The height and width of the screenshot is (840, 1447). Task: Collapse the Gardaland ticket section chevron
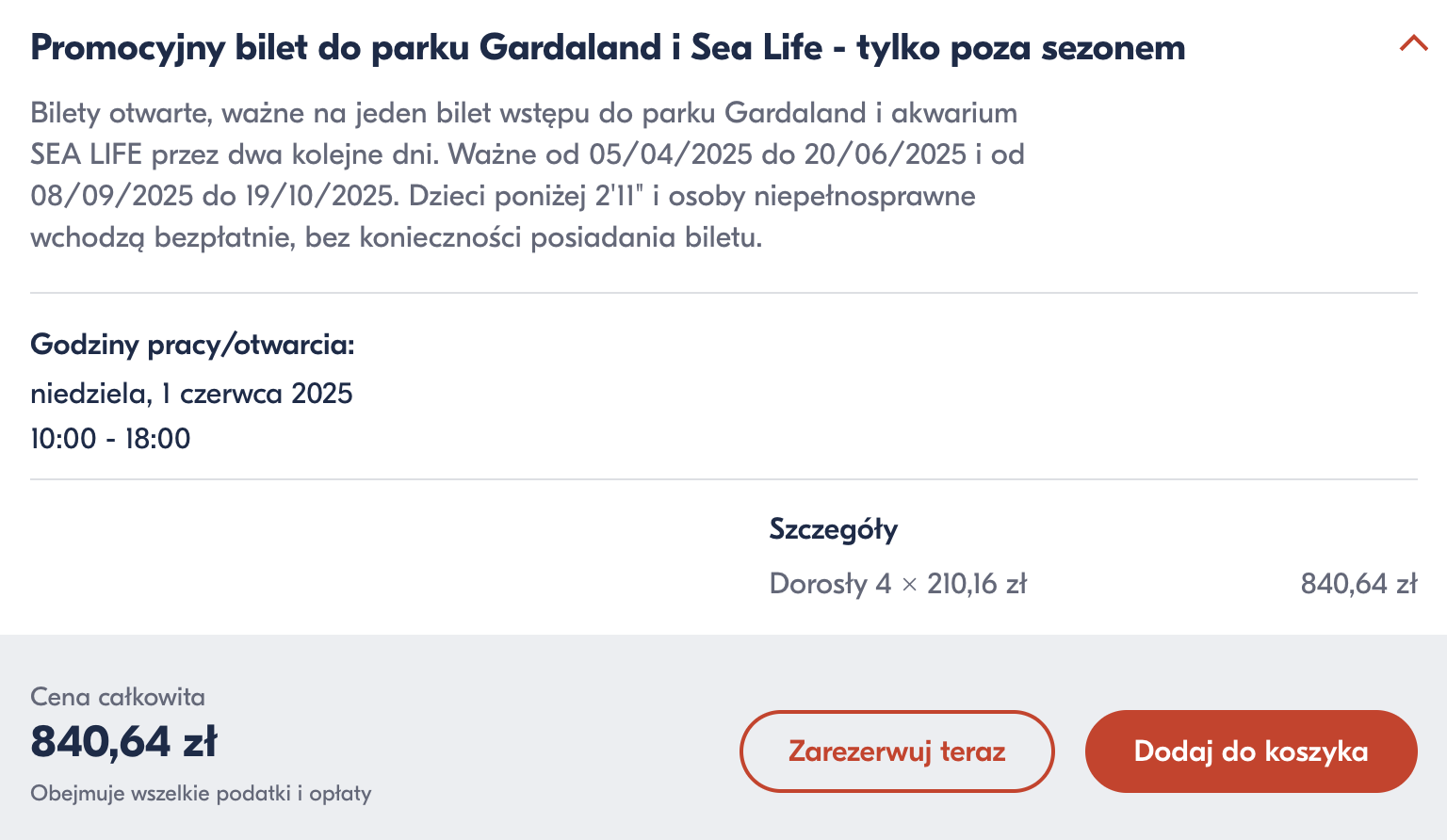click(x=1413, y=43)
